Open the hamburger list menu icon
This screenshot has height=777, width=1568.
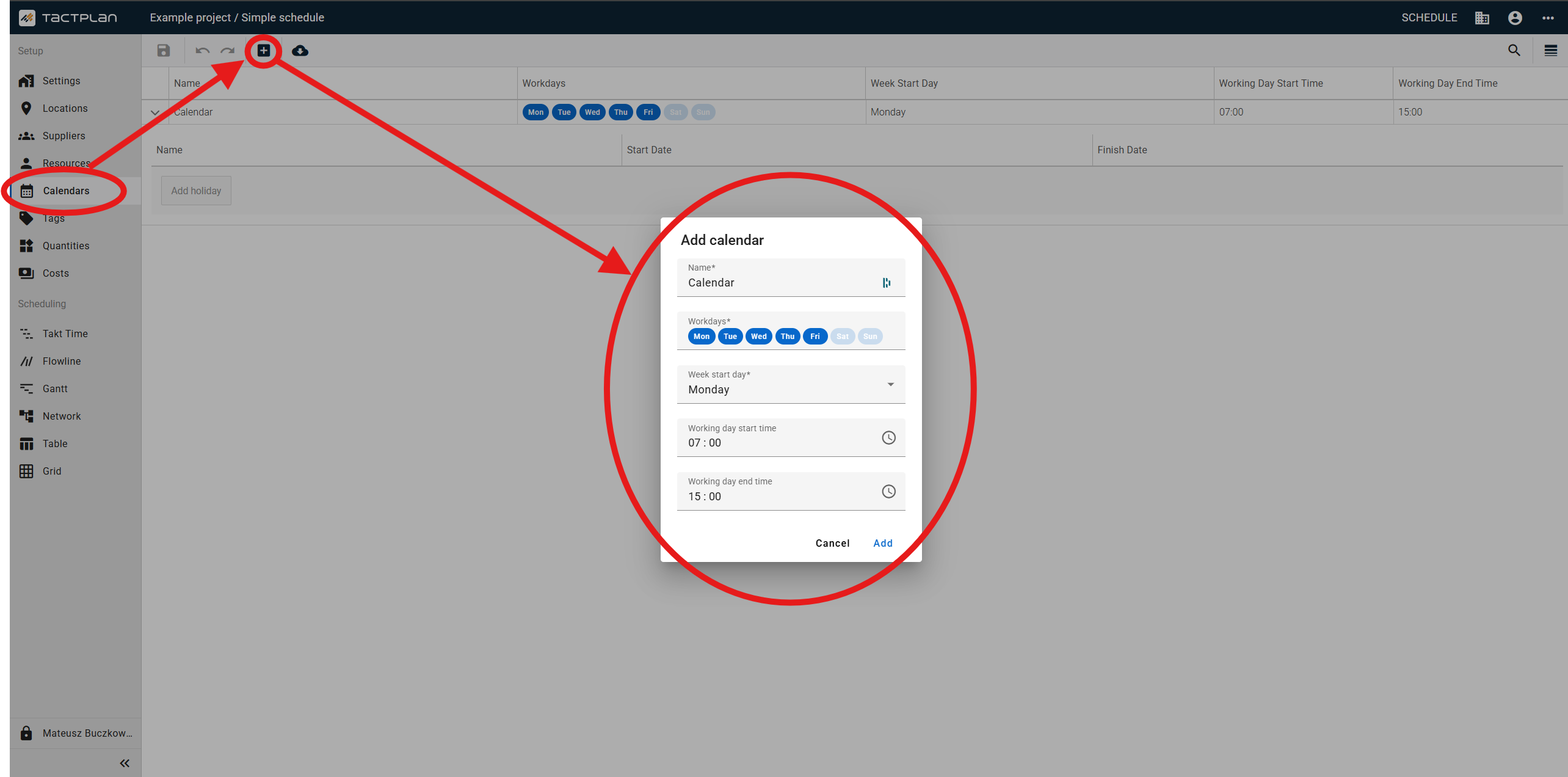(x=1551, y=51)
